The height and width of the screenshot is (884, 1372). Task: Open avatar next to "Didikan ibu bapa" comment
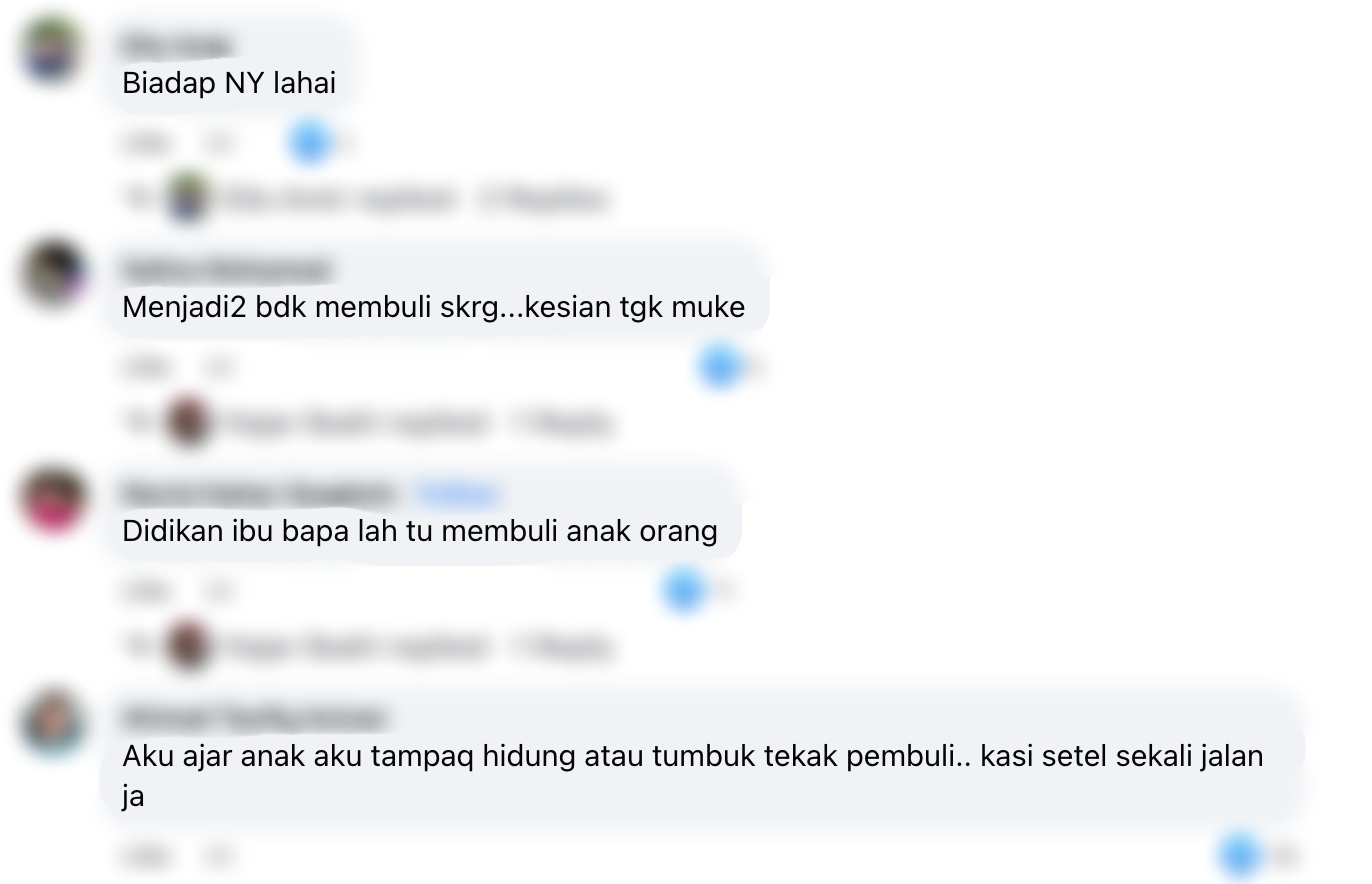click(x=52, y=497)
